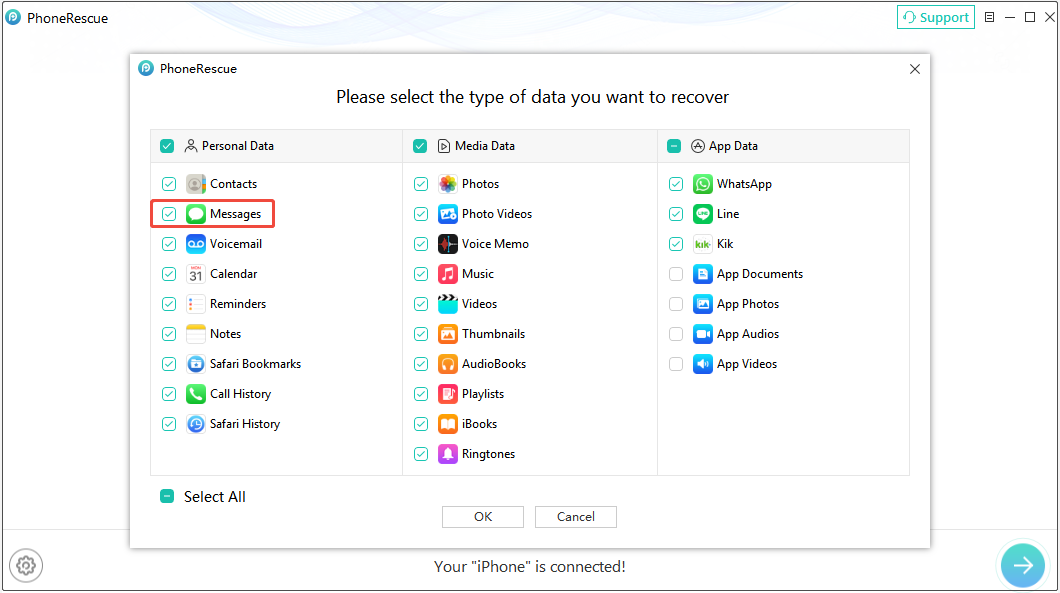Click the Safari History icon

pos(195,423)
